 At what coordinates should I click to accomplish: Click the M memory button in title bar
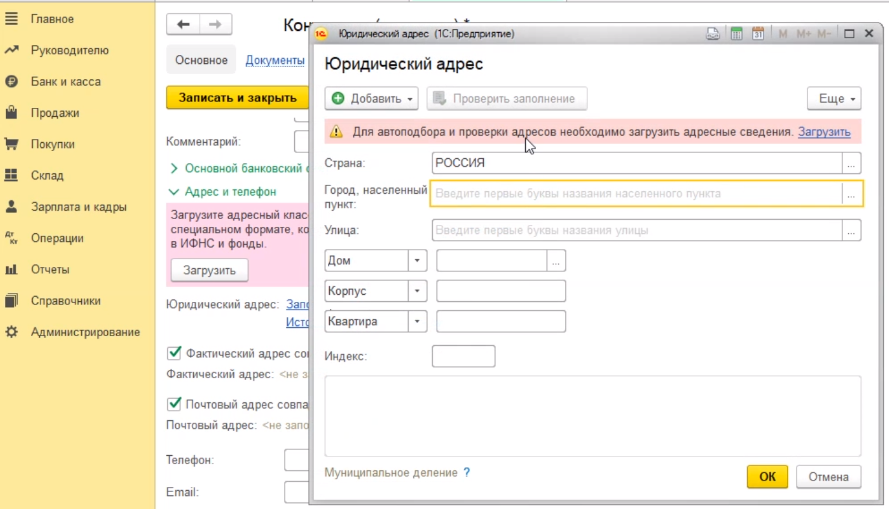[783, 34]
